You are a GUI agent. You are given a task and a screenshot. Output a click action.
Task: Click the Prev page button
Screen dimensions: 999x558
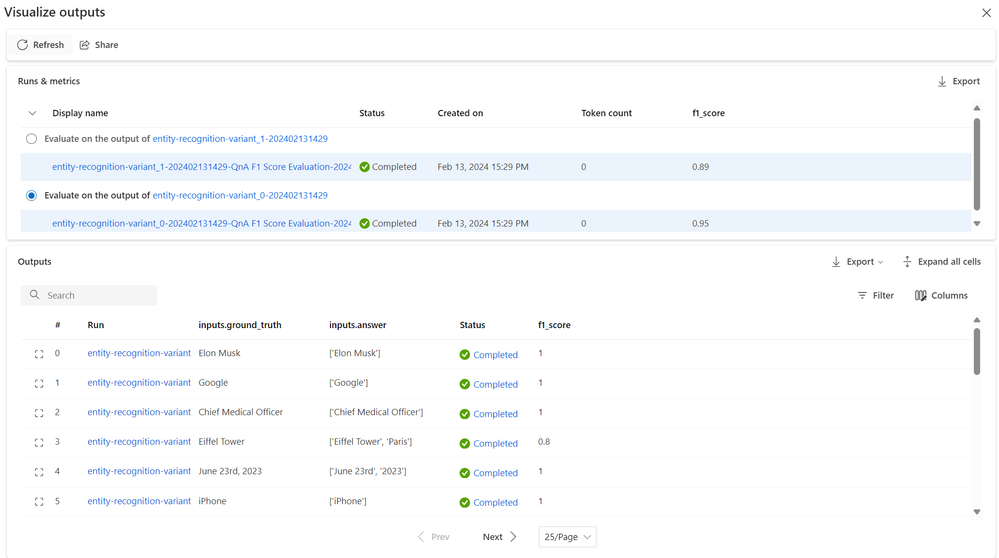point(433,537)
